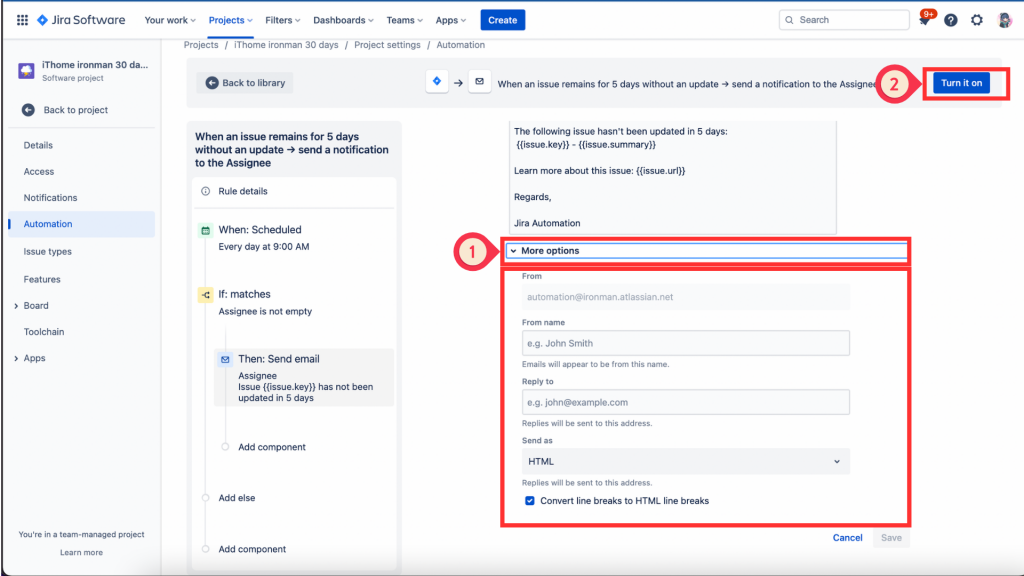Viewport: 1024px width, 576px height.
Task: Click the Turn it on button
Action: 961,83
